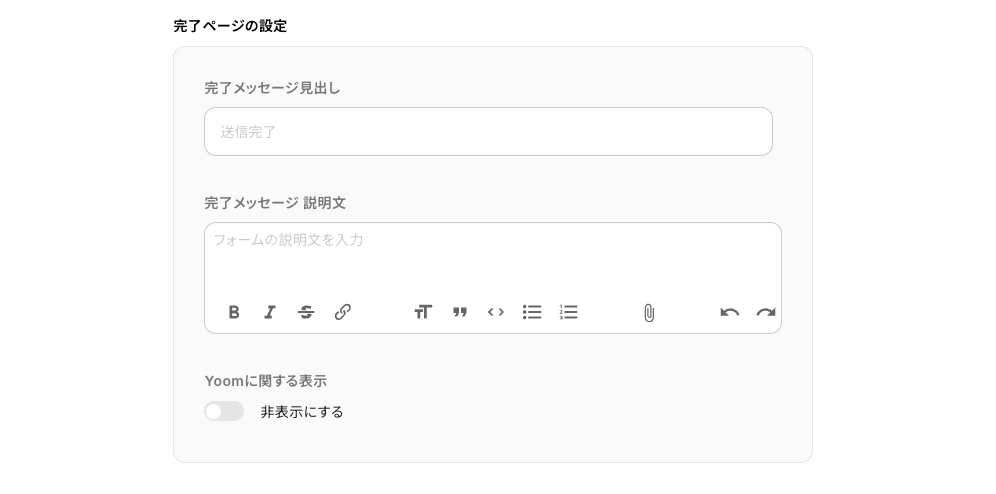Screen dimensions: 996x494
Task: Toggle bold formatting in the description editor
Action: coord(234,312)
